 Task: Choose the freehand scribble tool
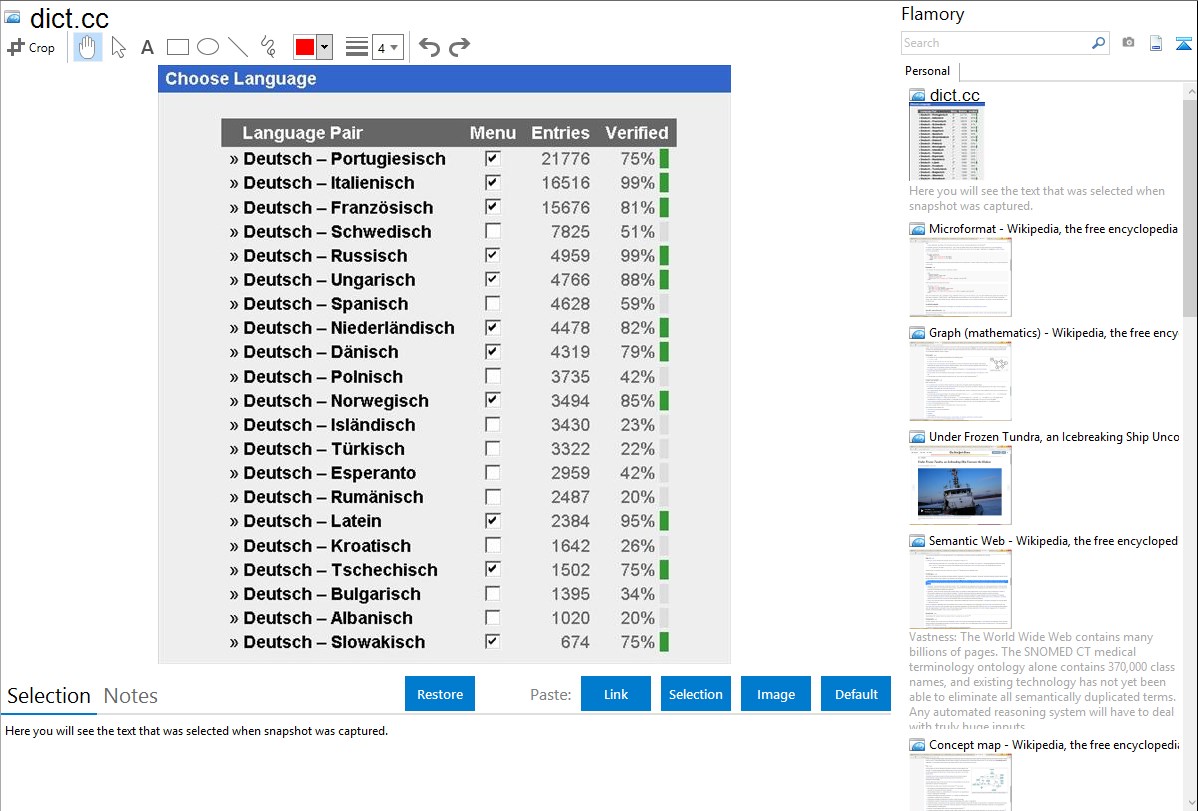click(268, 47)
